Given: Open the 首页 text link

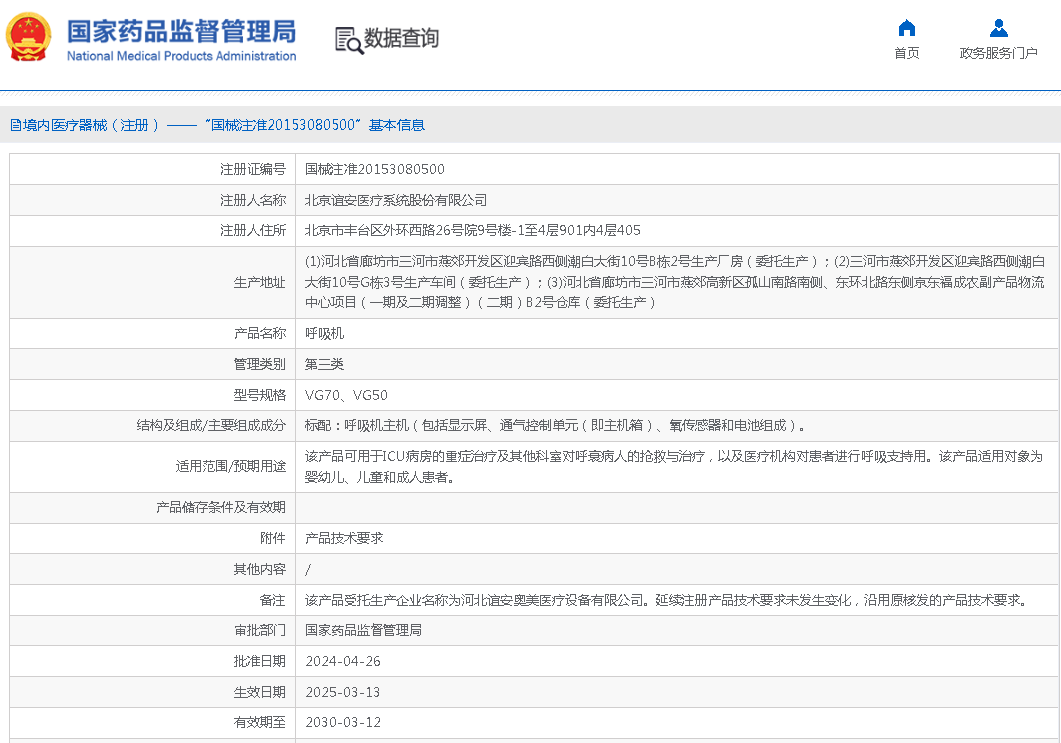Looking at the screenshot, I should click(x=907, y=53).
